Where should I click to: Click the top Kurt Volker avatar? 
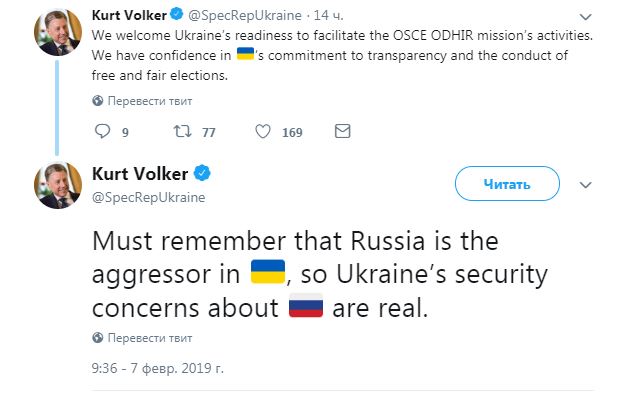(58, 32)
